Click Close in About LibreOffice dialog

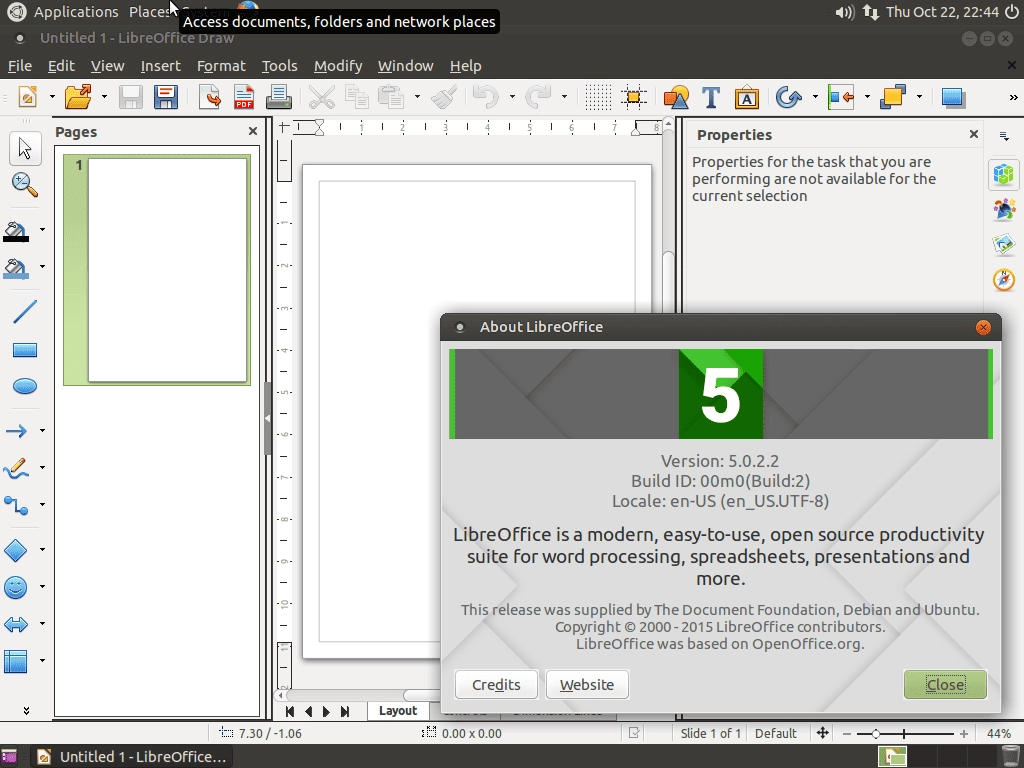945,684
